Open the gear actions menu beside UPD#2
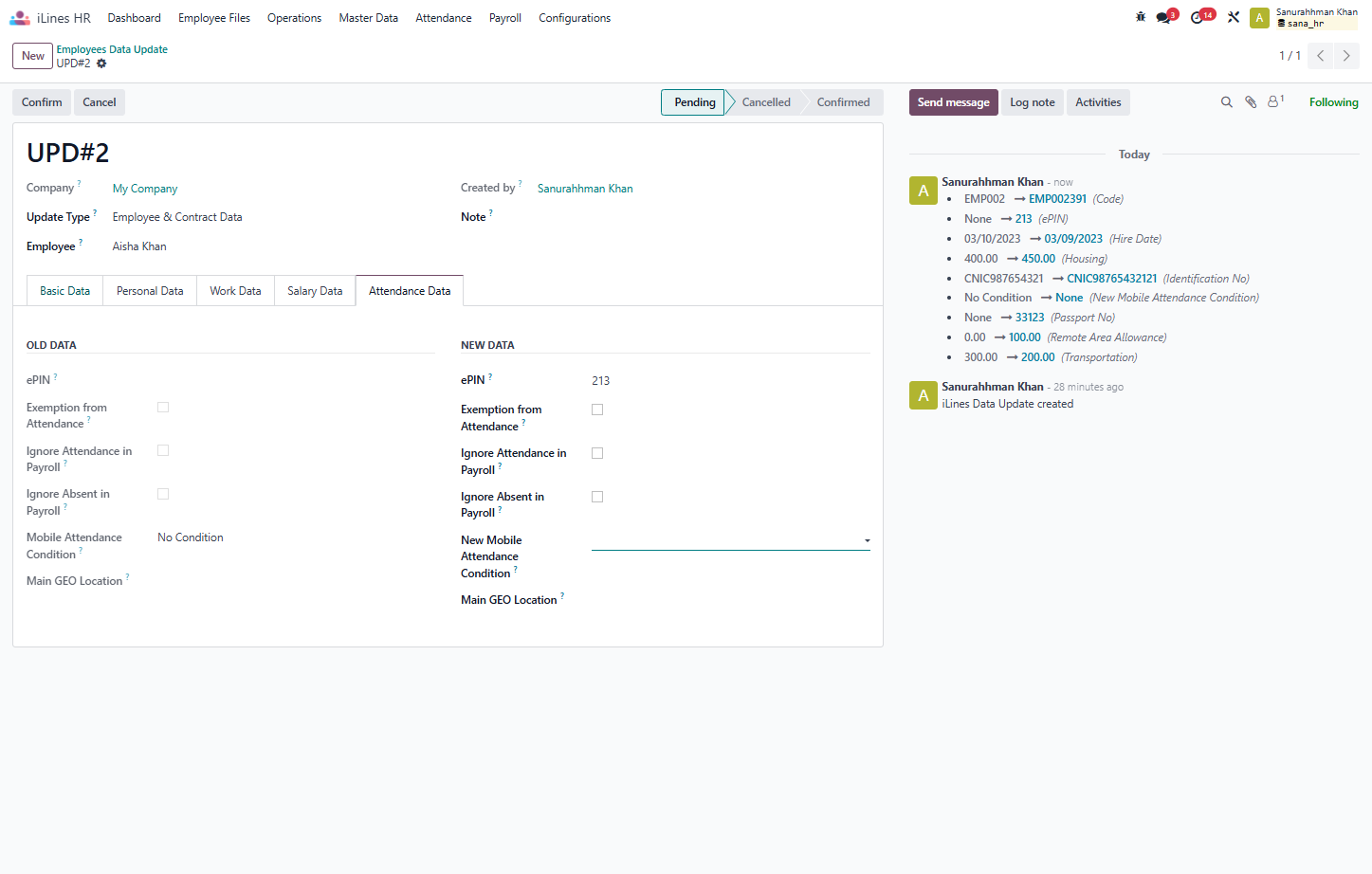 tap(101, 64)
